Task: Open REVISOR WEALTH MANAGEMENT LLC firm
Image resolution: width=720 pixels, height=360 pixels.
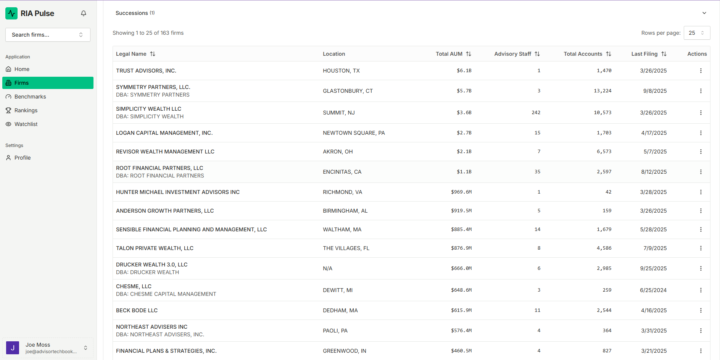Action: click(x=165, y=152)
